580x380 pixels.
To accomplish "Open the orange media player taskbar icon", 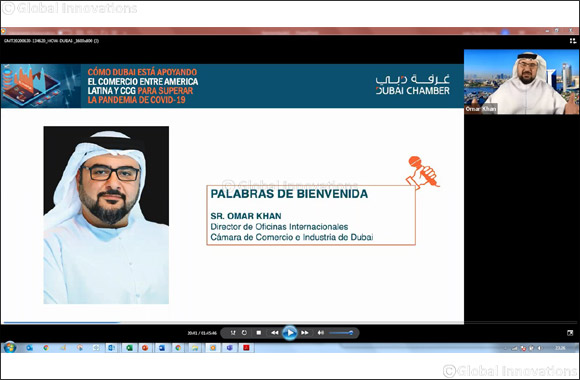I will tap(213, 348).
